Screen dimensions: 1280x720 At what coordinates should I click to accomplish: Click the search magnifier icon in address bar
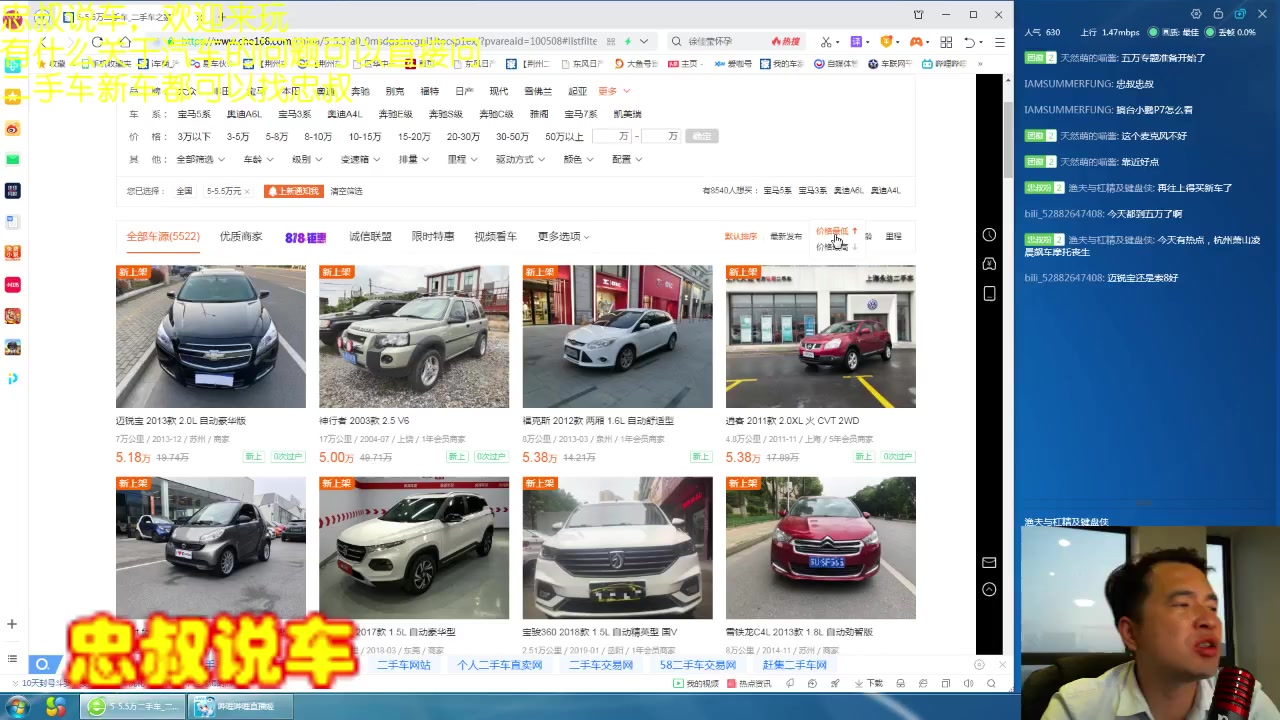tap(676, 42)
